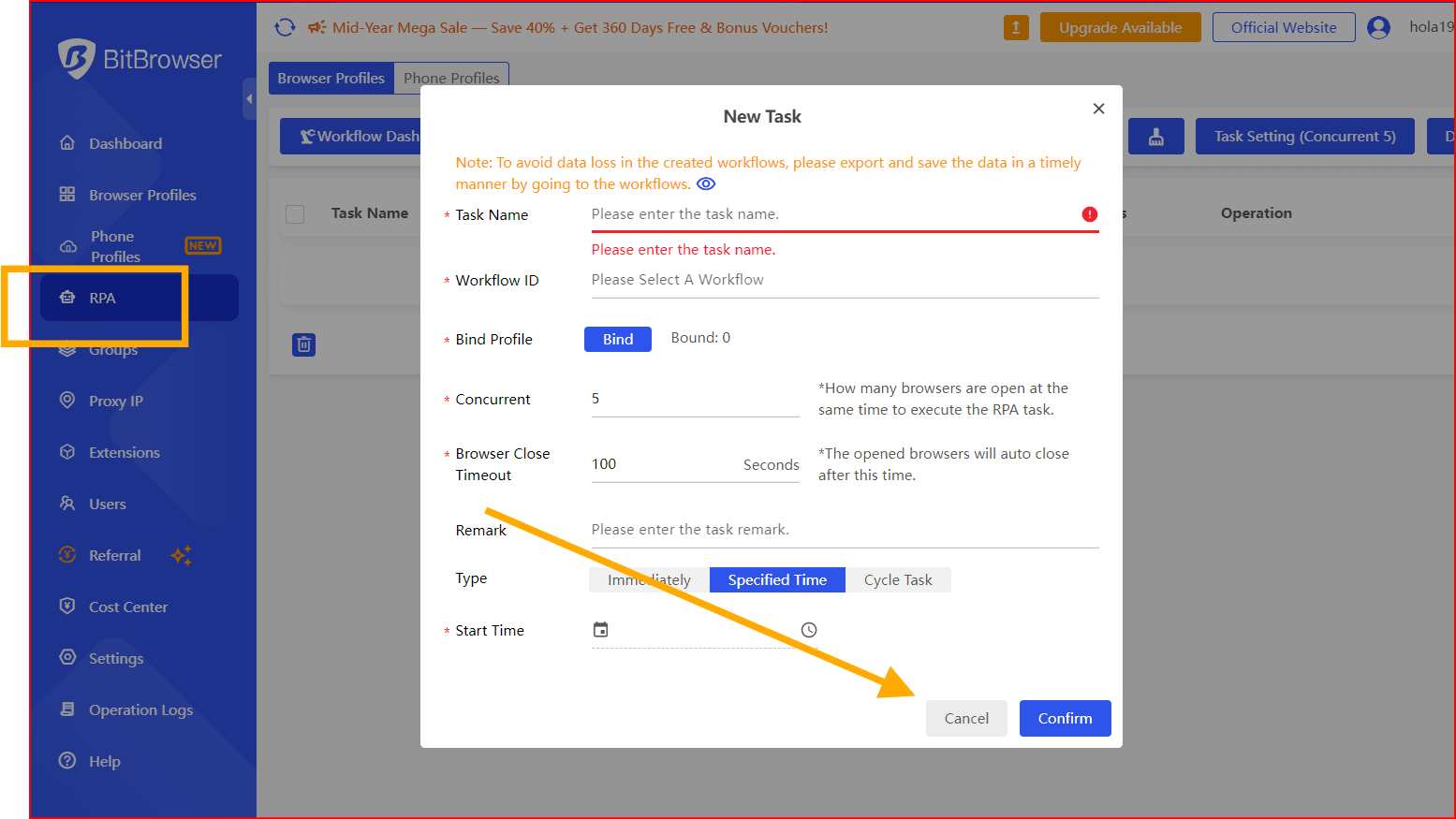Collapse the sidebar with the arrow handle
Screen dimensions: 1456x819
click(249, 98)
